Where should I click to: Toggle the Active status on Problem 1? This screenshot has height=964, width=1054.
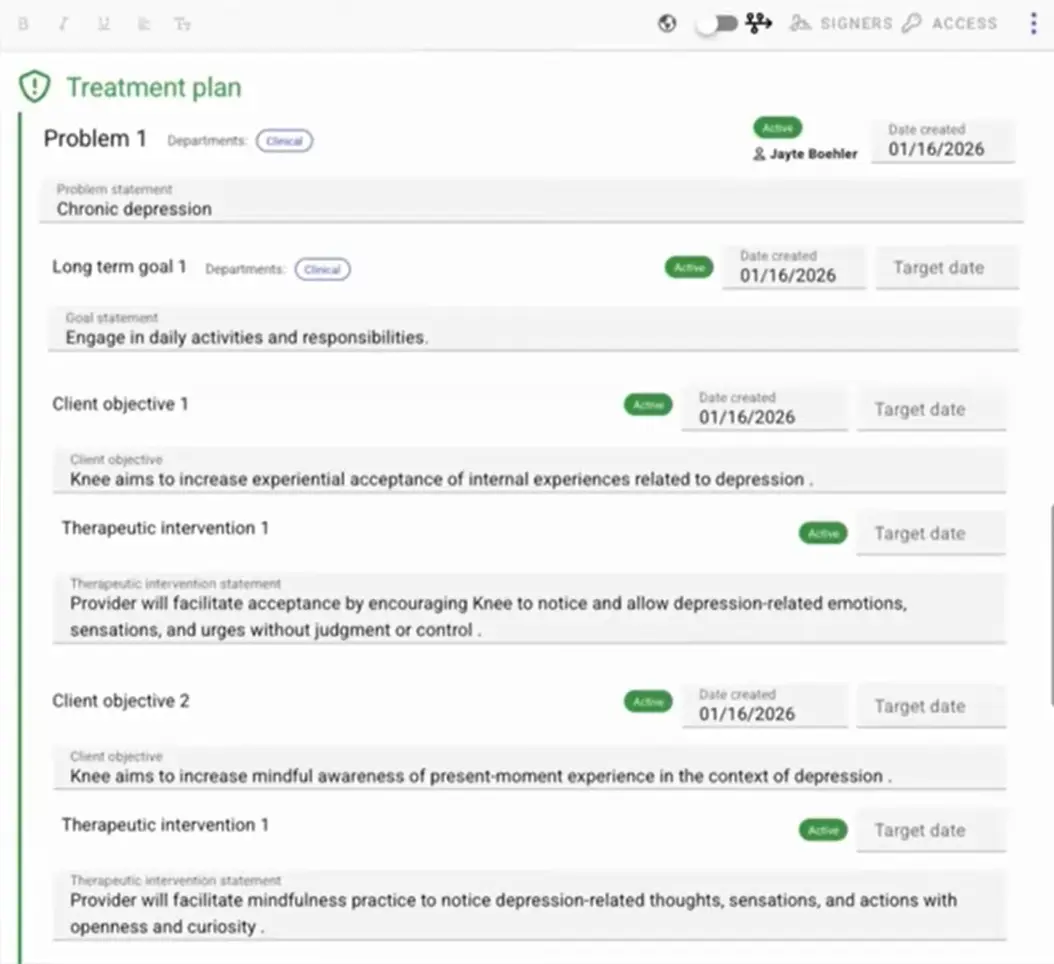click(777, 128)
